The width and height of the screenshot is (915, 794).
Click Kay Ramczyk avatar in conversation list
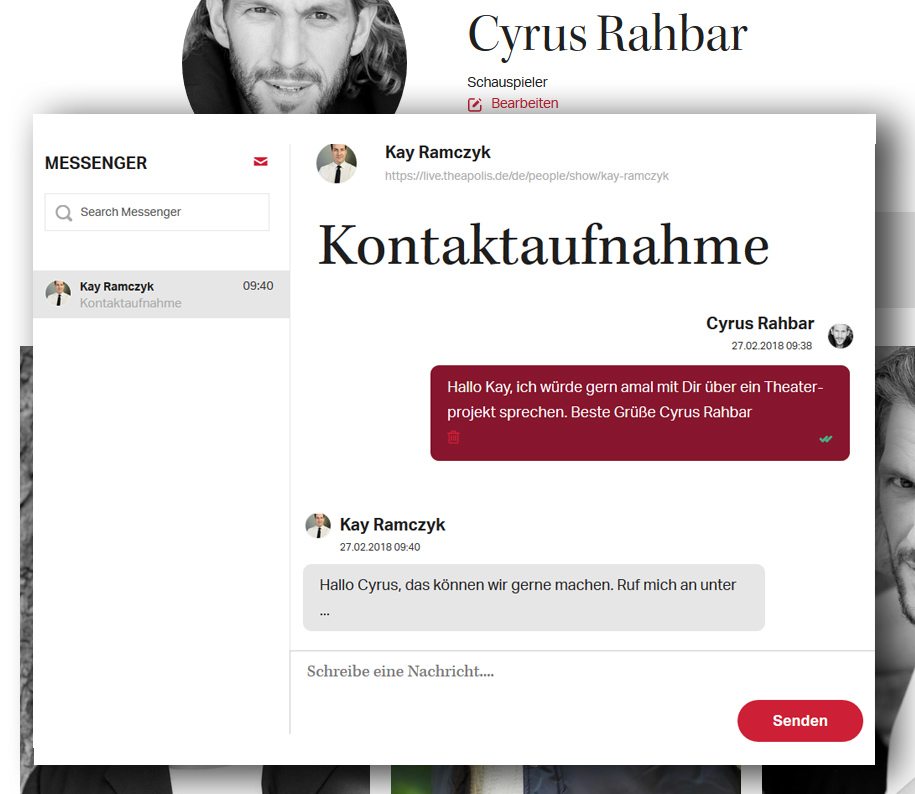[58, 293]
